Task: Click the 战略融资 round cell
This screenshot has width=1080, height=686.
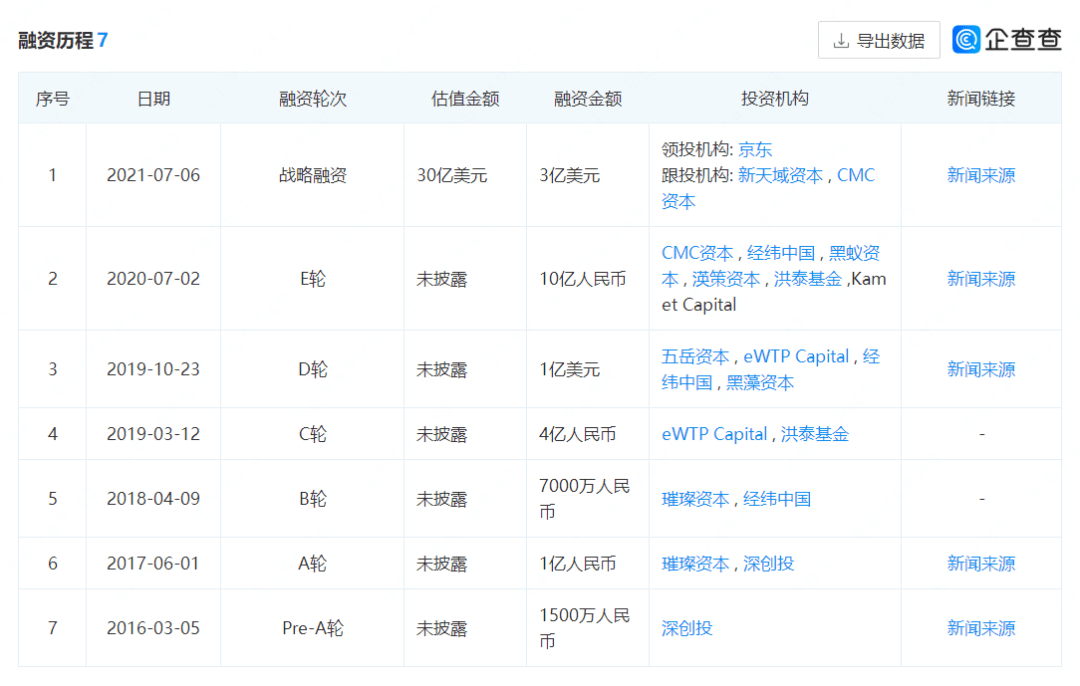Action: point(313,175)
